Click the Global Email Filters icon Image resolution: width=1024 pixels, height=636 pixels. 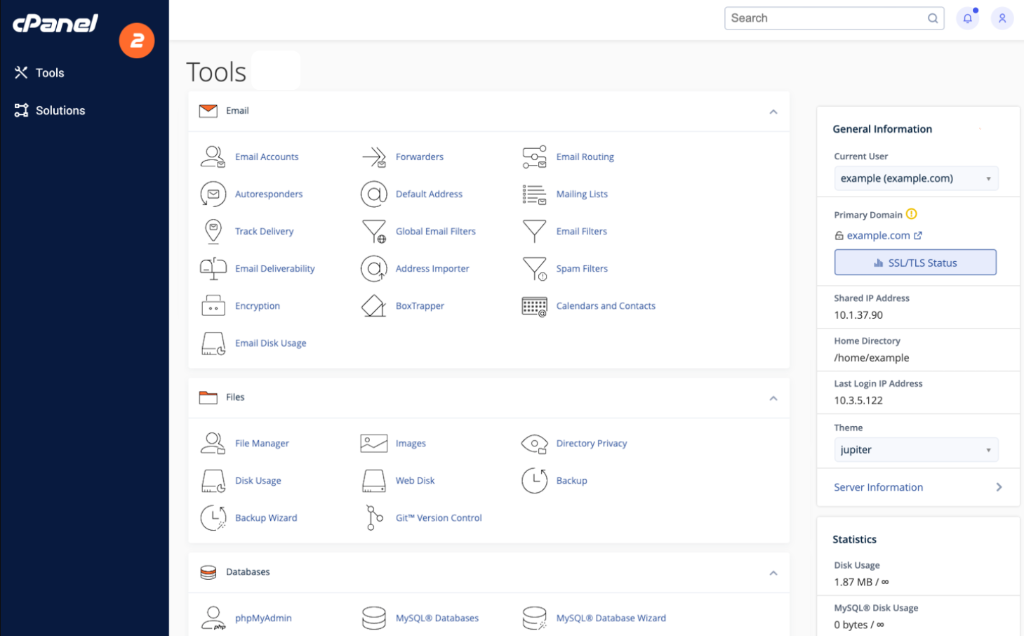[x=374, y=231]
